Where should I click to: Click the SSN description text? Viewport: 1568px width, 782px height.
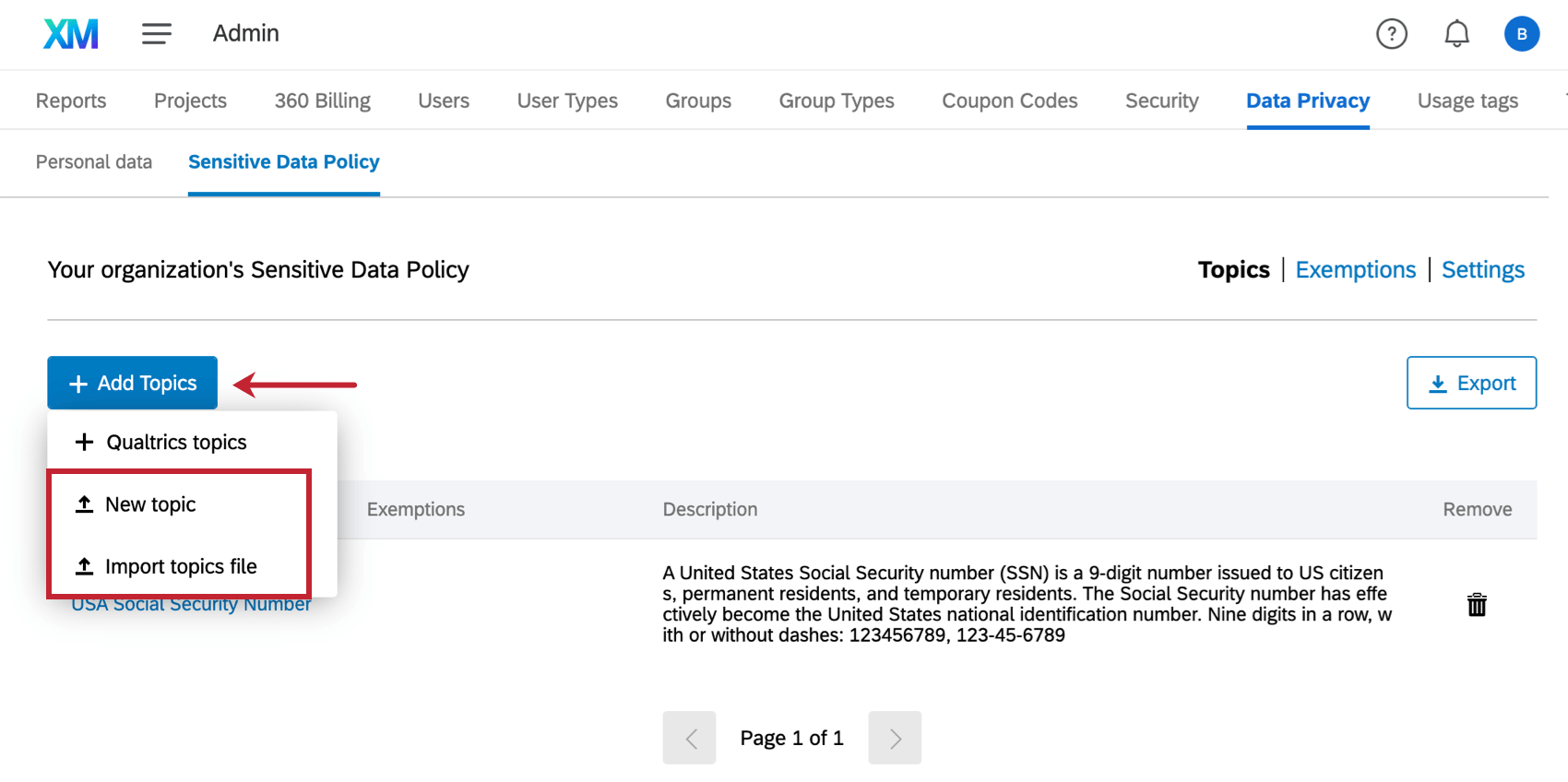1028,604
